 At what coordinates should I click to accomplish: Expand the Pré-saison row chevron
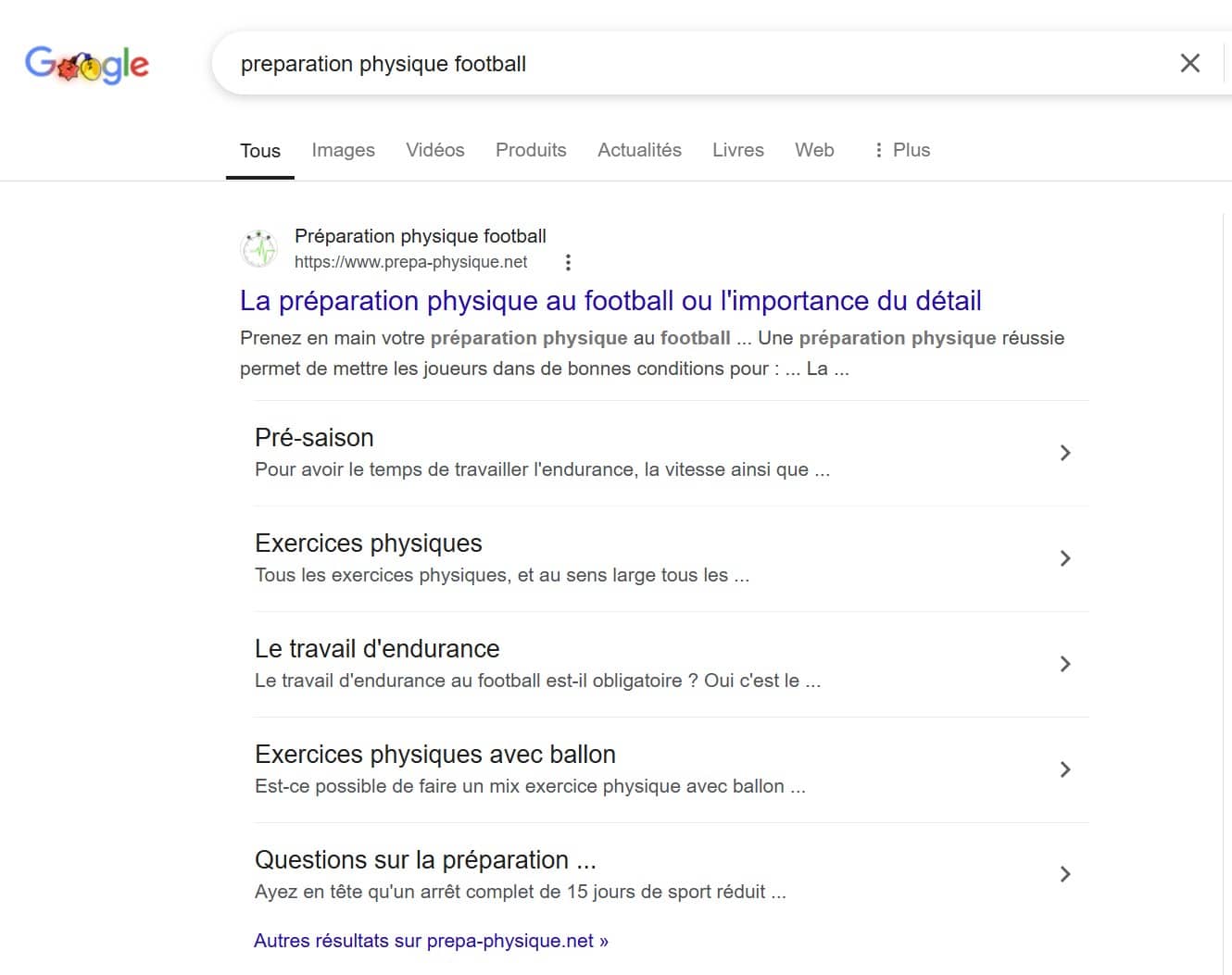tap(1065, 453)
